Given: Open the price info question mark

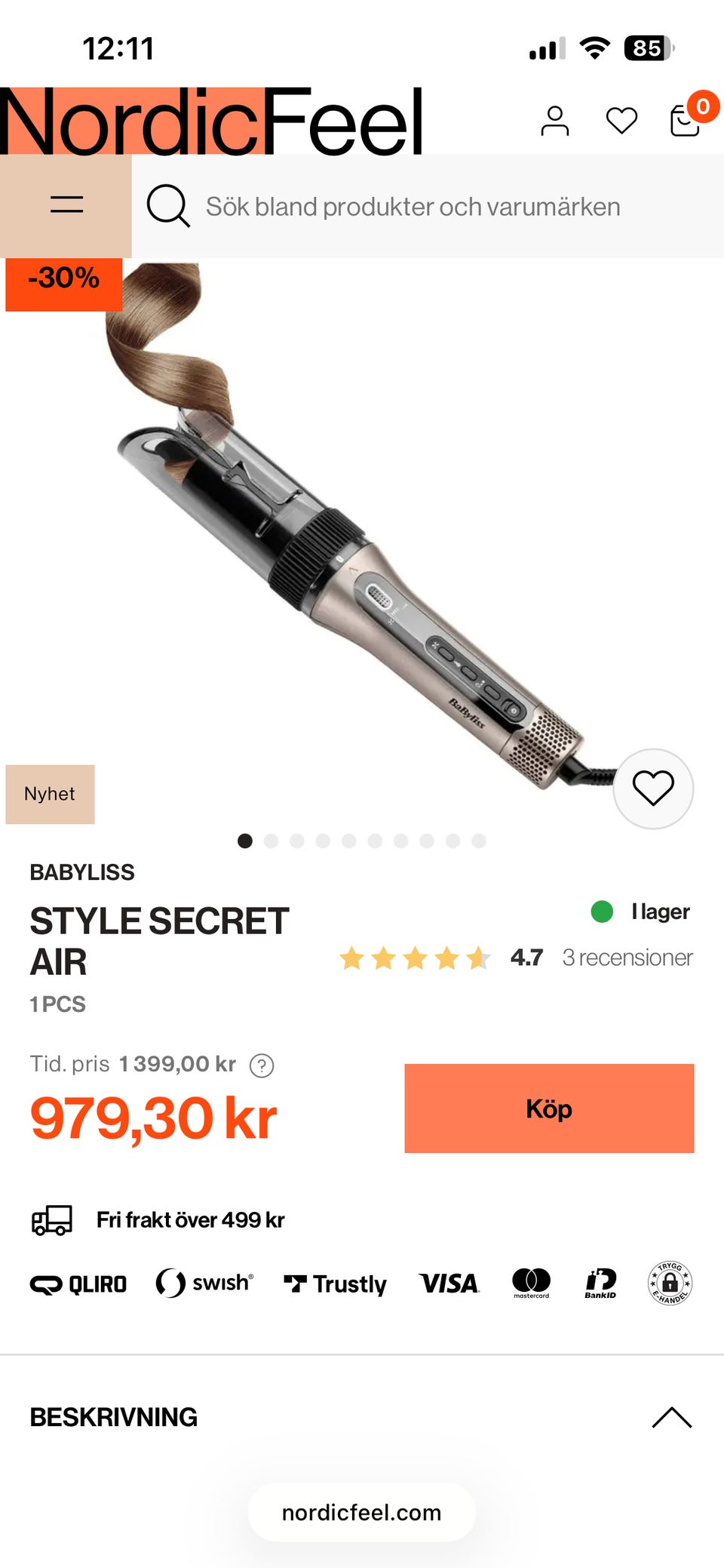Looking at the screenshot, I should [262, 1065].
